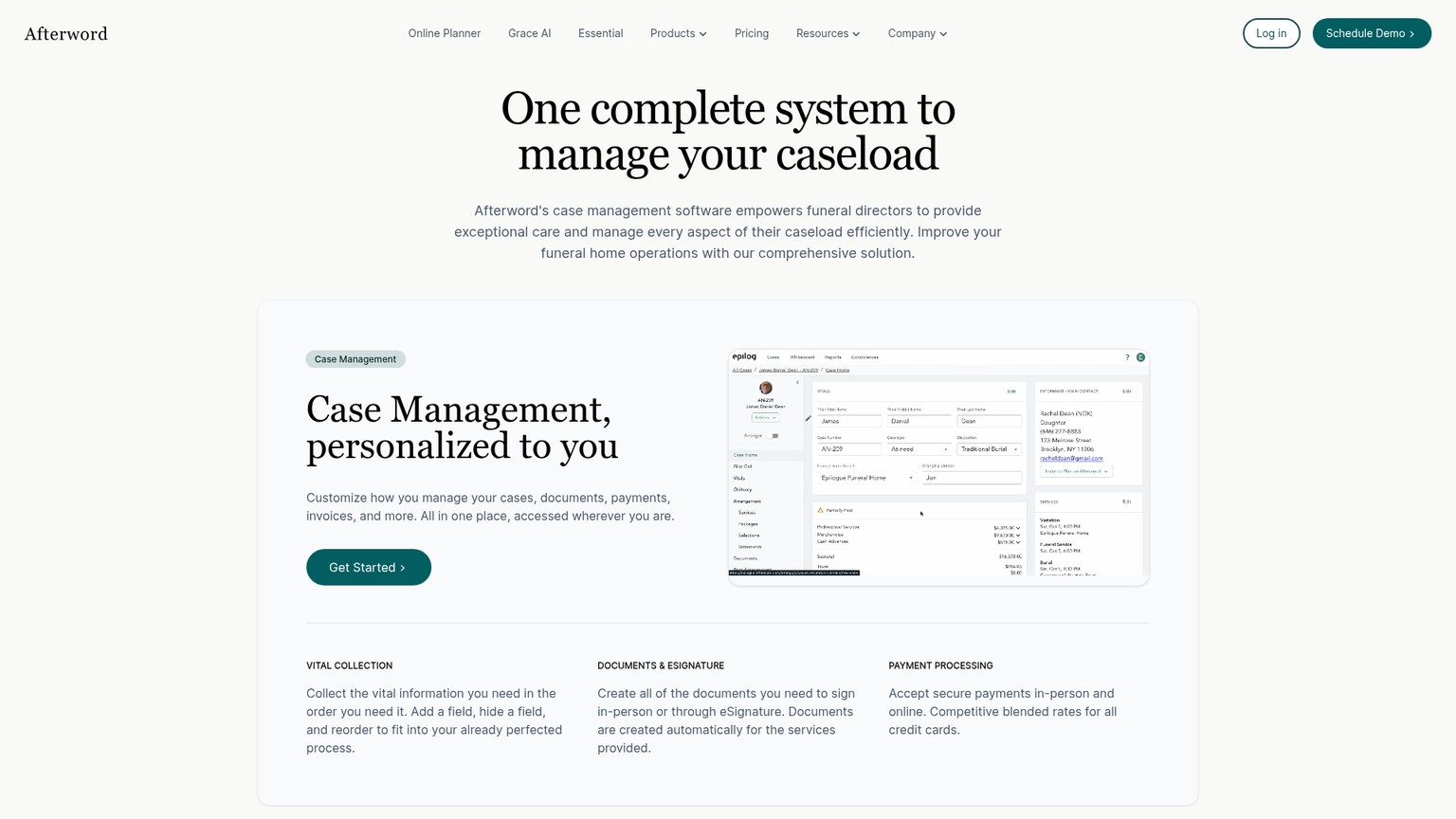Click the Log in button
This screenshot has width=1456, height=819.
1271,33
